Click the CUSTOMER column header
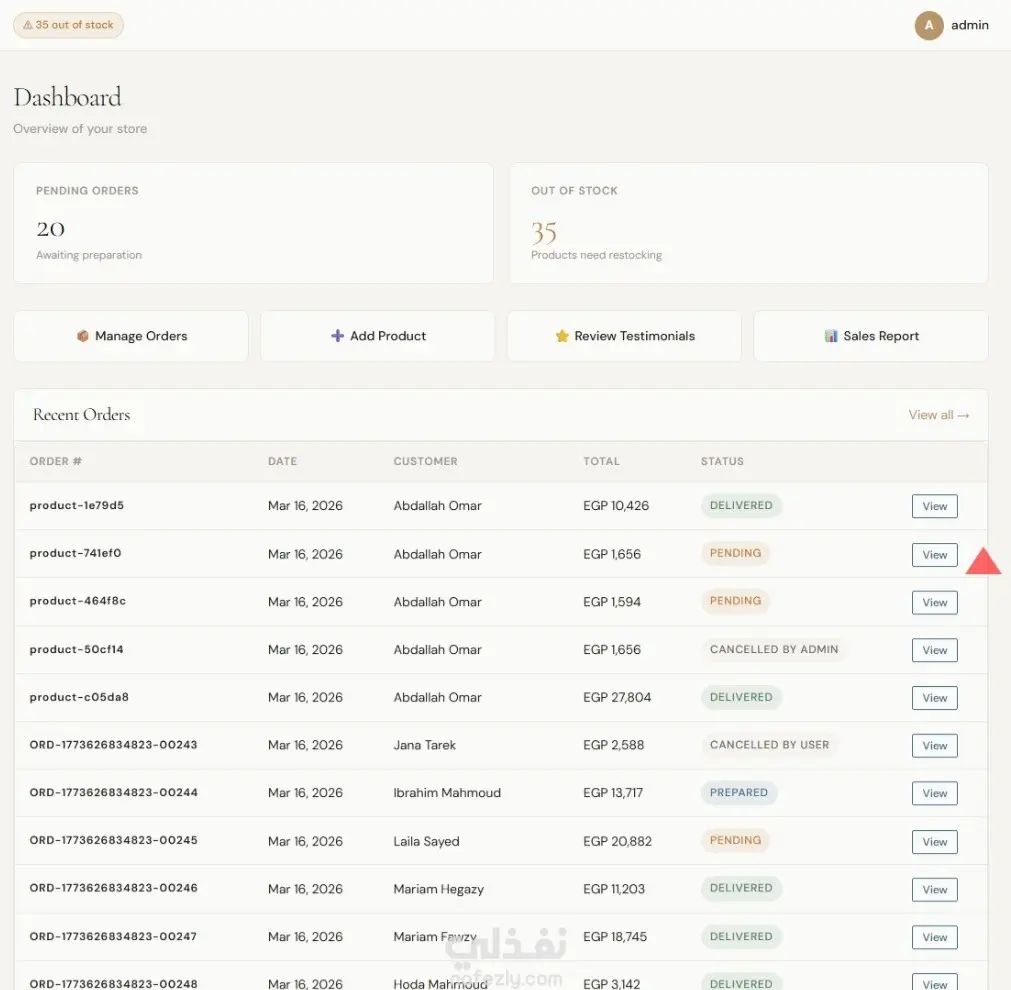This screenshot has width=1011, height=990. (426, 461)
